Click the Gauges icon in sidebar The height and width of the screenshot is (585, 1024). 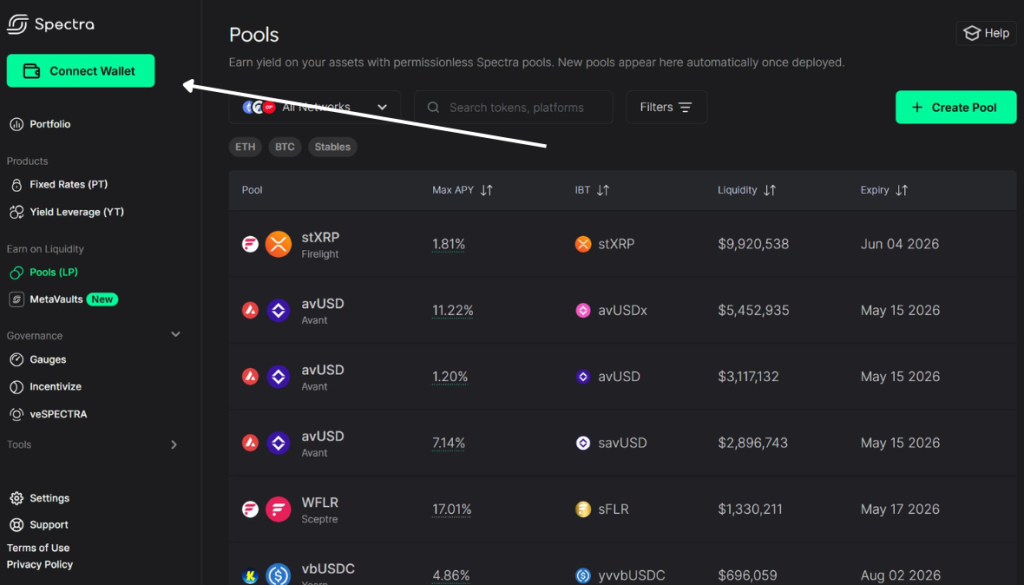pos(16,360)
